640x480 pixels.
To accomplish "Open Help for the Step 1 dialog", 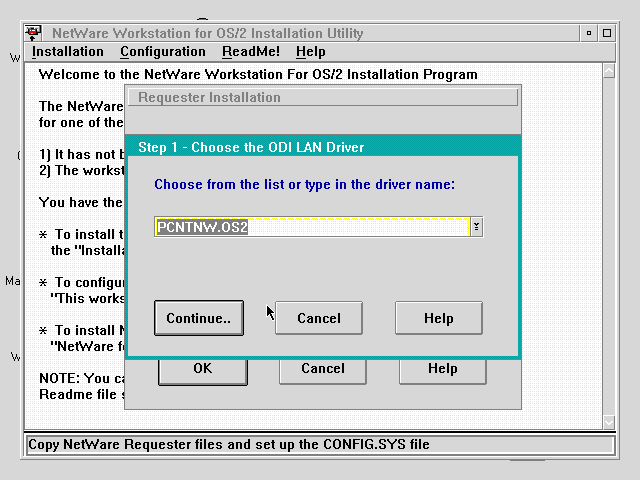I will [x=439, y=318].
